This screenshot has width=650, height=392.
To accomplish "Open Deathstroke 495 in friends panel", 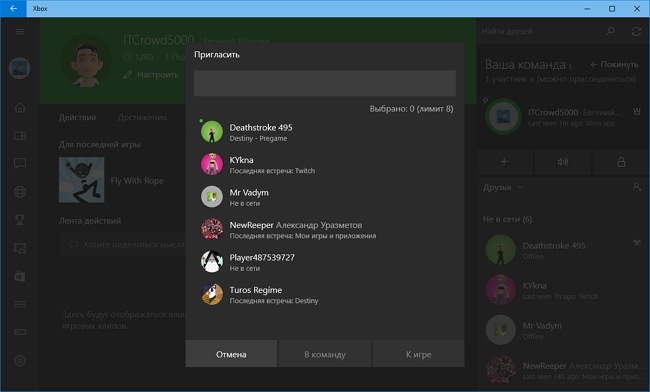I will tap(563, 250).
